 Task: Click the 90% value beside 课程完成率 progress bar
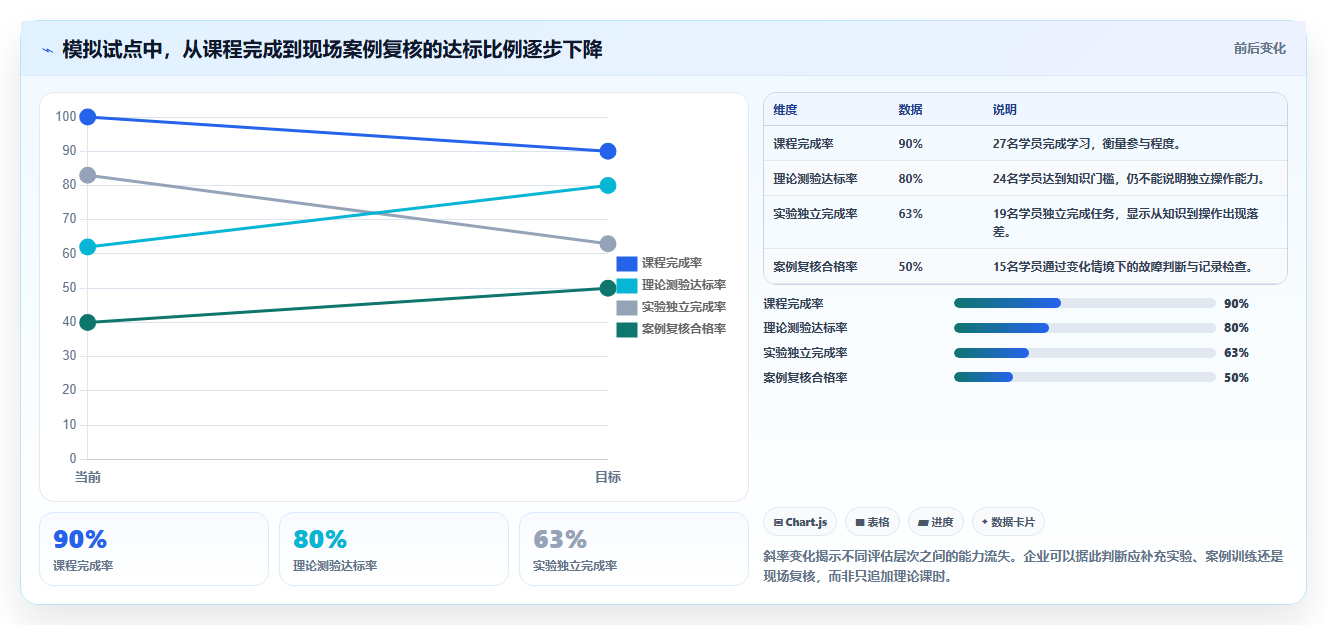1236,304
